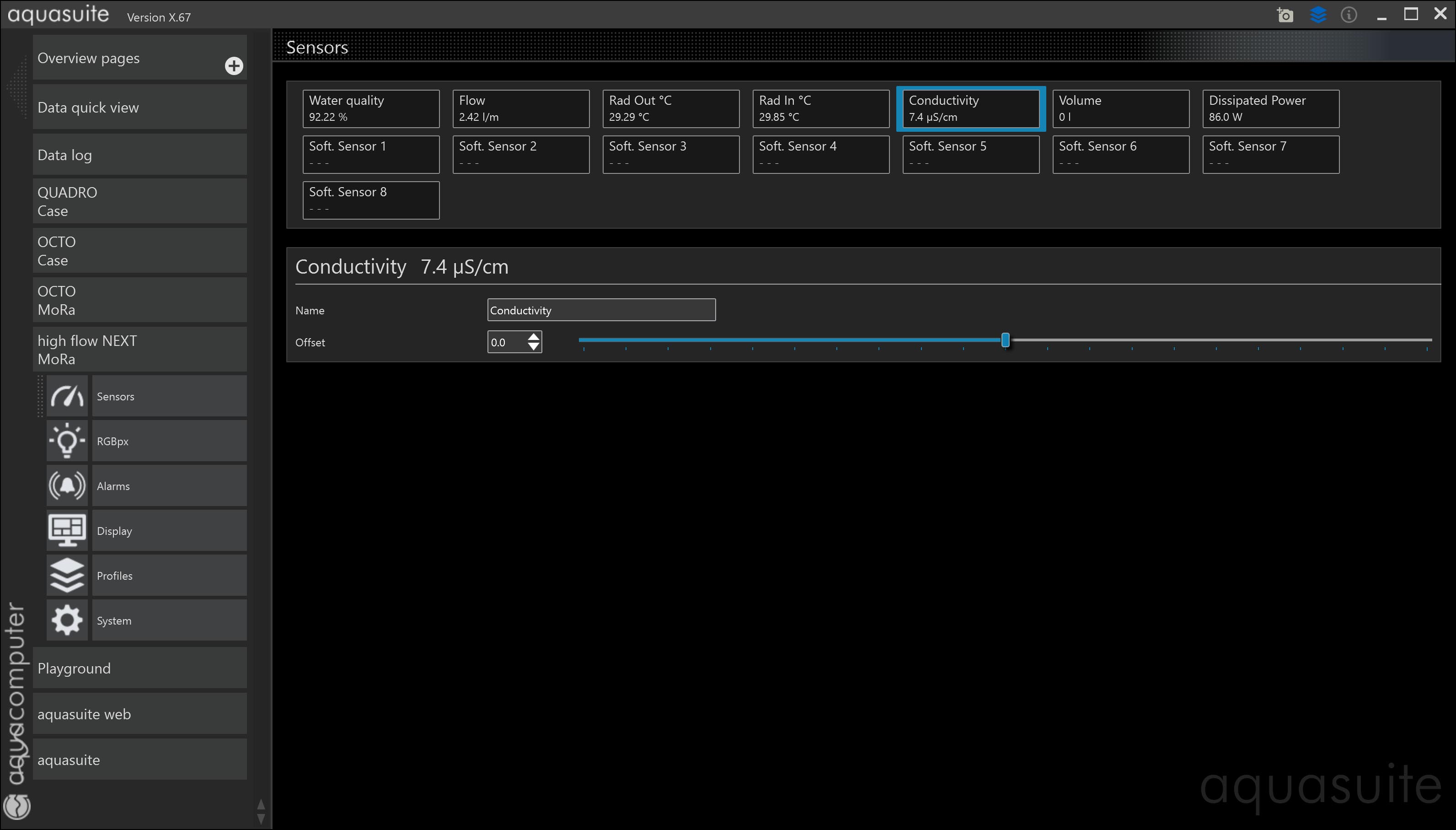Click the screenshot camera icon in the title bar
This screenshot has height=830, width=1456.
coord(1285,15)
